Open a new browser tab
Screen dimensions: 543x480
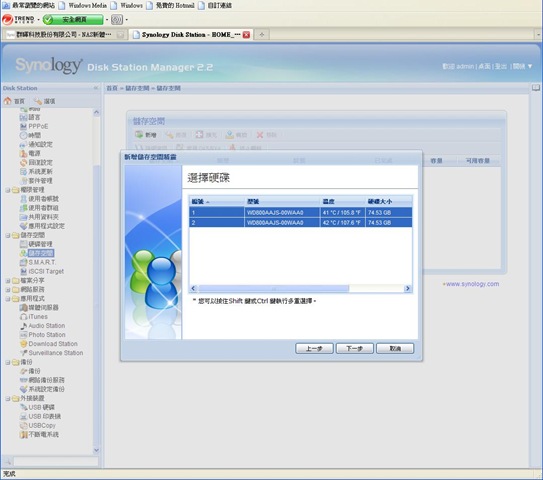(x=262, y=34)
